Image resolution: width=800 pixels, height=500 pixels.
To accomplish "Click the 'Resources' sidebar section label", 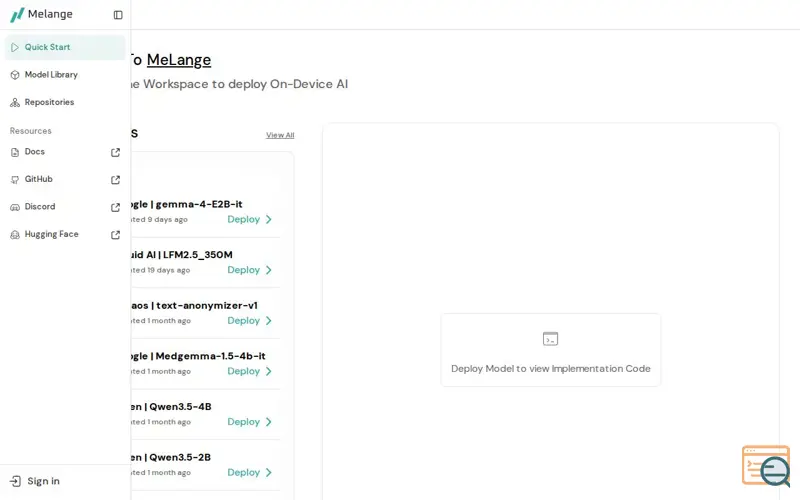I will tap(31, 131).
